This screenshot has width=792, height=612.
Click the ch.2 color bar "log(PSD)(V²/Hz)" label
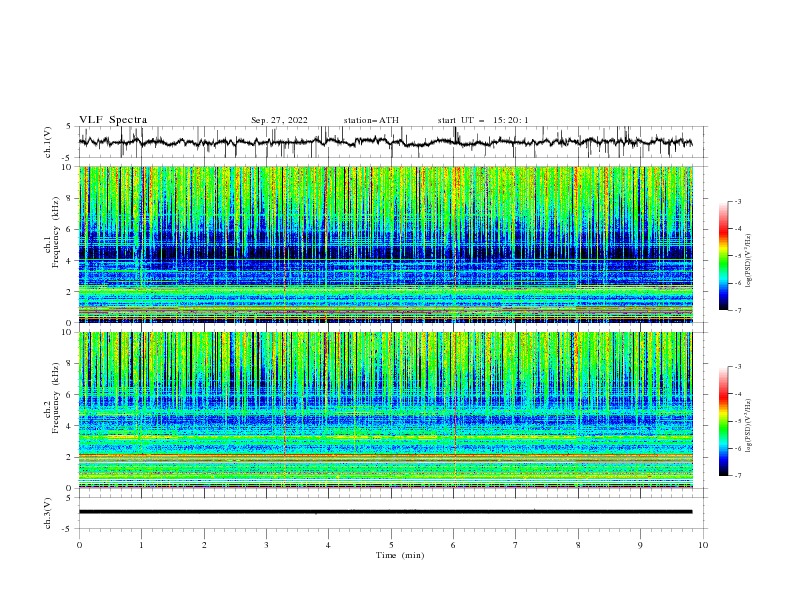[749, 426]
